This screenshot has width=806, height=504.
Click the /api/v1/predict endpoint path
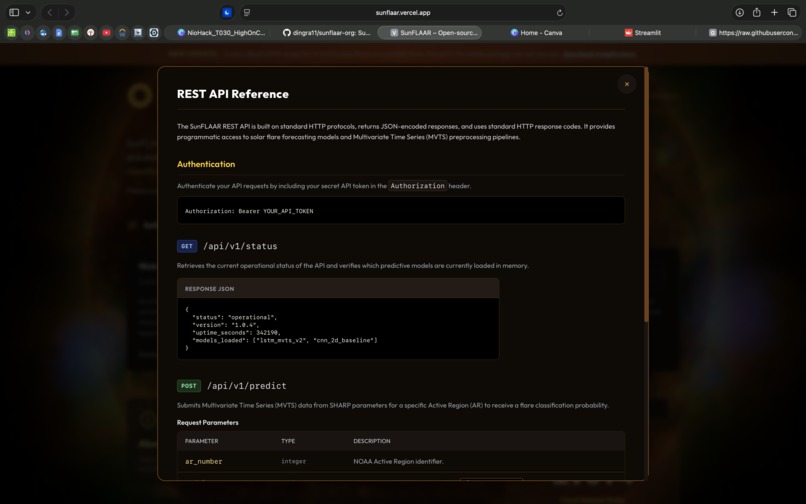247,386
